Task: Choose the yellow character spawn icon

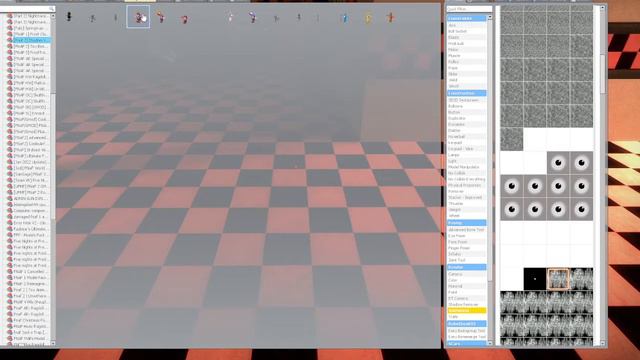Action: point(368,18)
